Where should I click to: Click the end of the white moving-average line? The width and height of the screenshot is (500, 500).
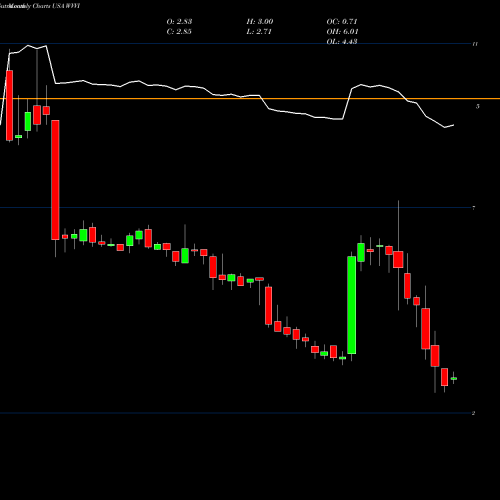click(x=453, y=125)
